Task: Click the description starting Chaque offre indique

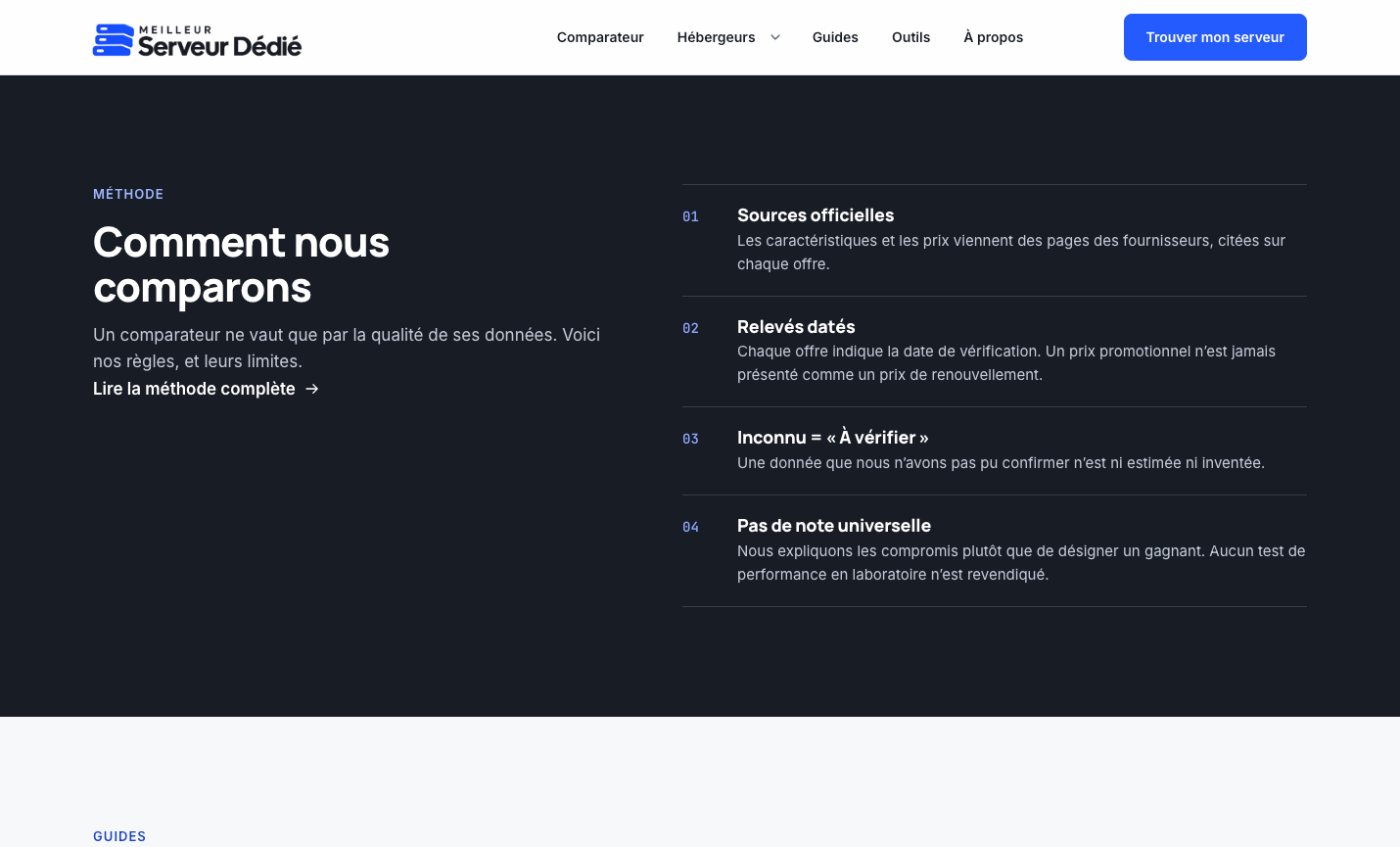Action: 1006,363
